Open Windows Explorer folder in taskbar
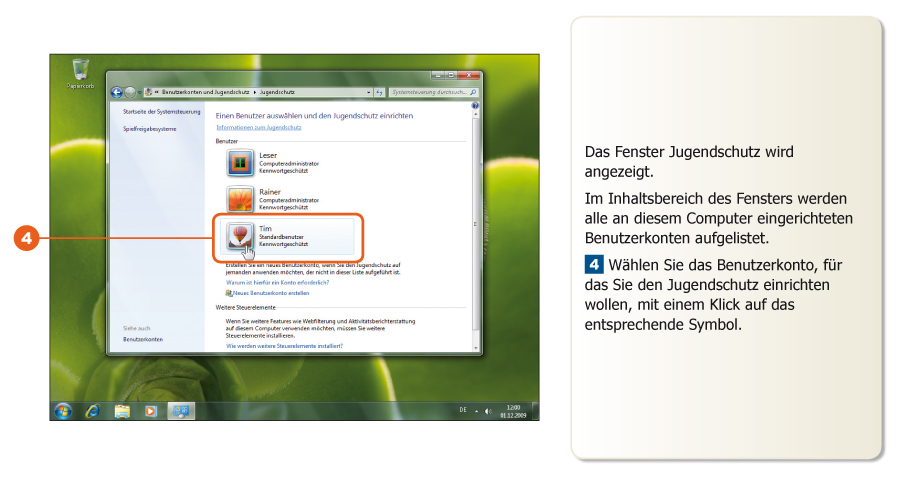Screen dimensions: 900x480 (122, 410)
